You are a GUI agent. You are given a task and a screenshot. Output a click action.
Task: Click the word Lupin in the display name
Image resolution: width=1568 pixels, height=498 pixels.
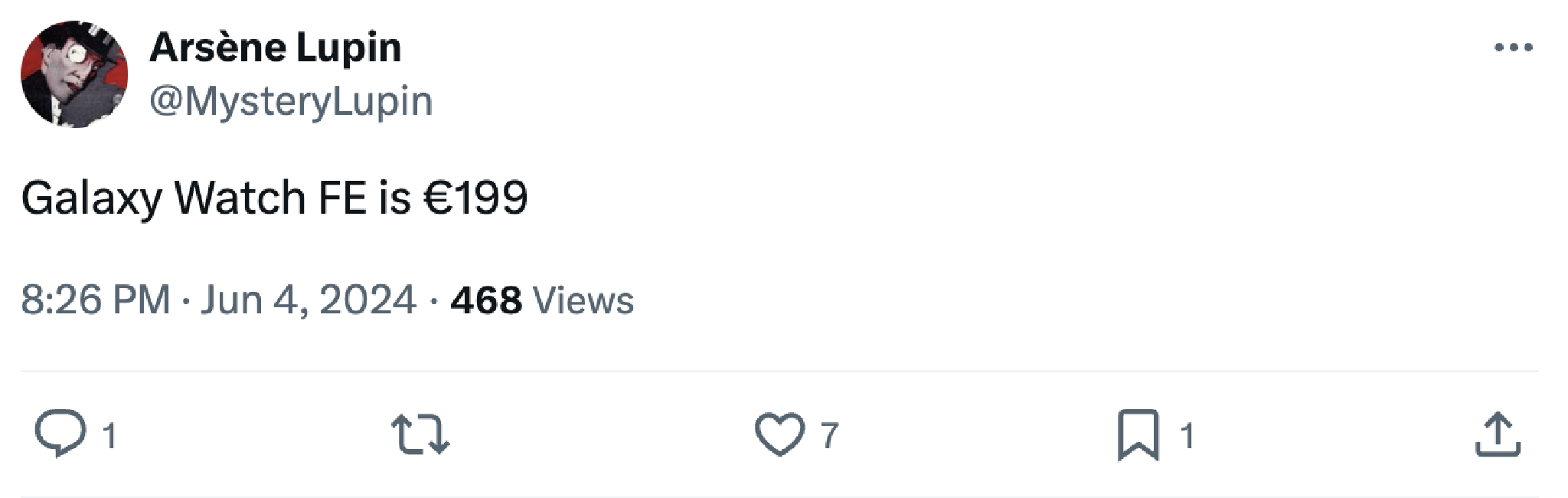(348, 48)
